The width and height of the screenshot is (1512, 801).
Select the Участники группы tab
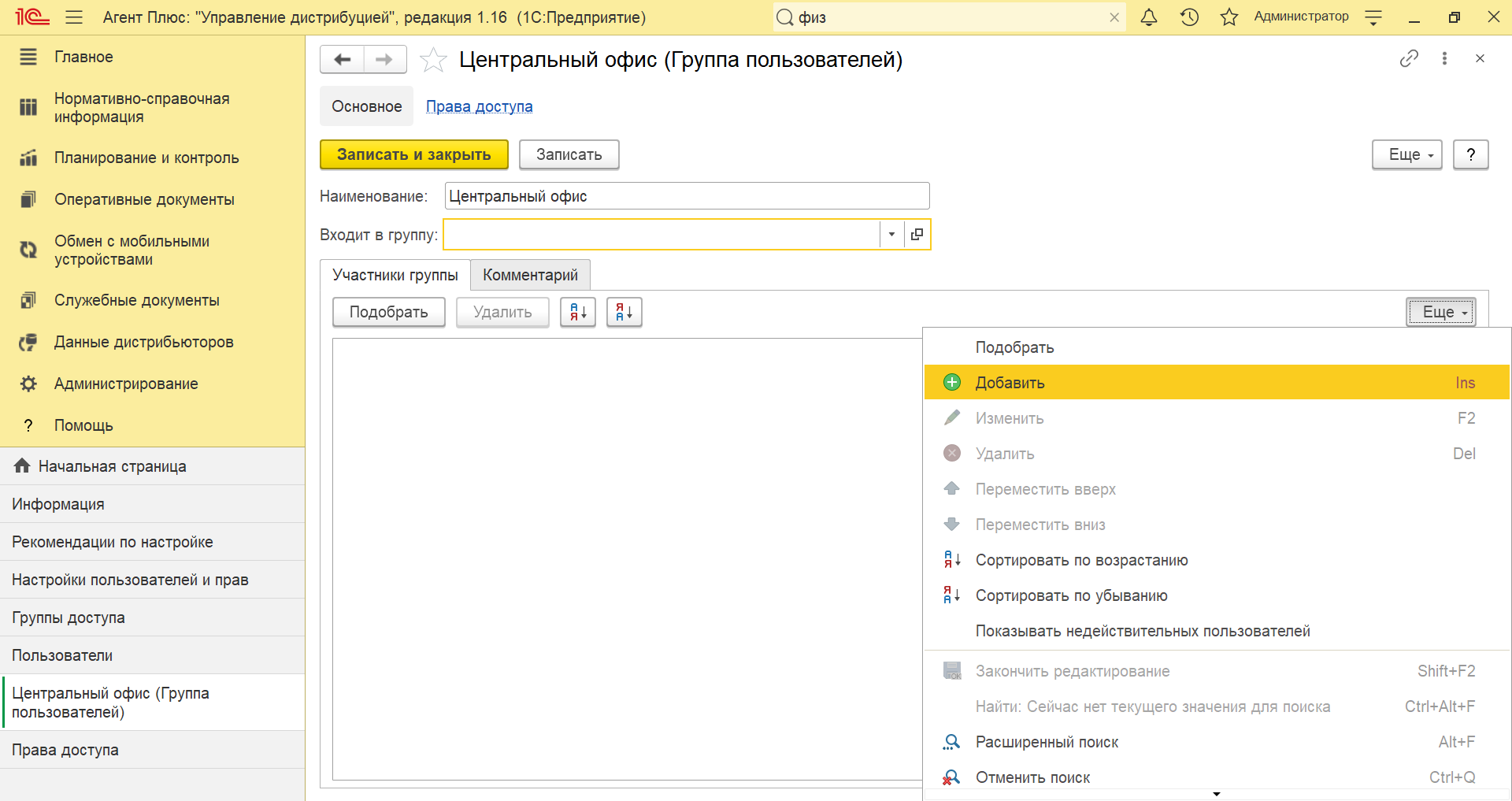pos(395,275)
